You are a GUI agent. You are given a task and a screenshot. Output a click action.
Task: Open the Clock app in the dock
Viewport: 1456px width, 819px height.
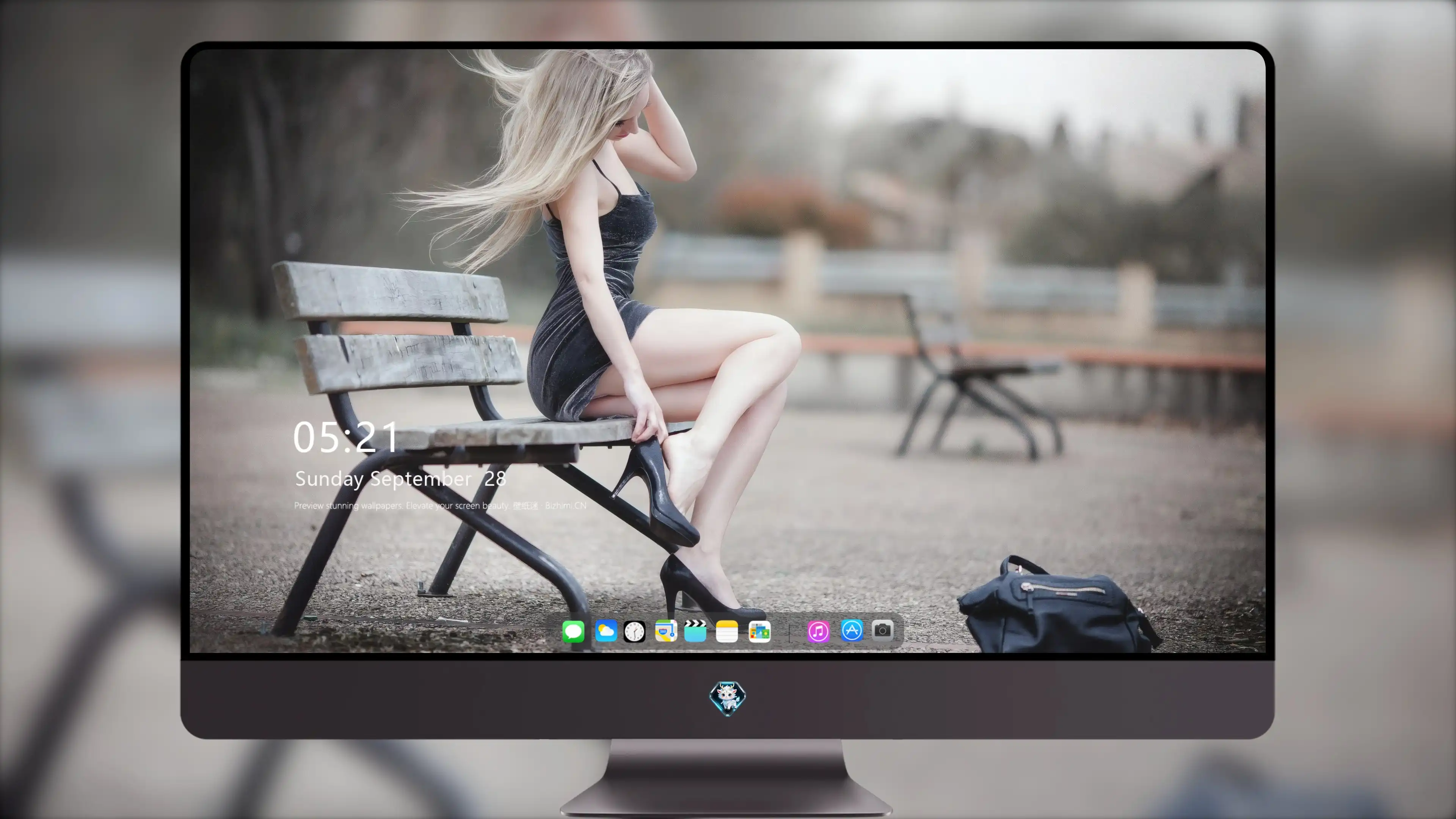pos(634,631)
